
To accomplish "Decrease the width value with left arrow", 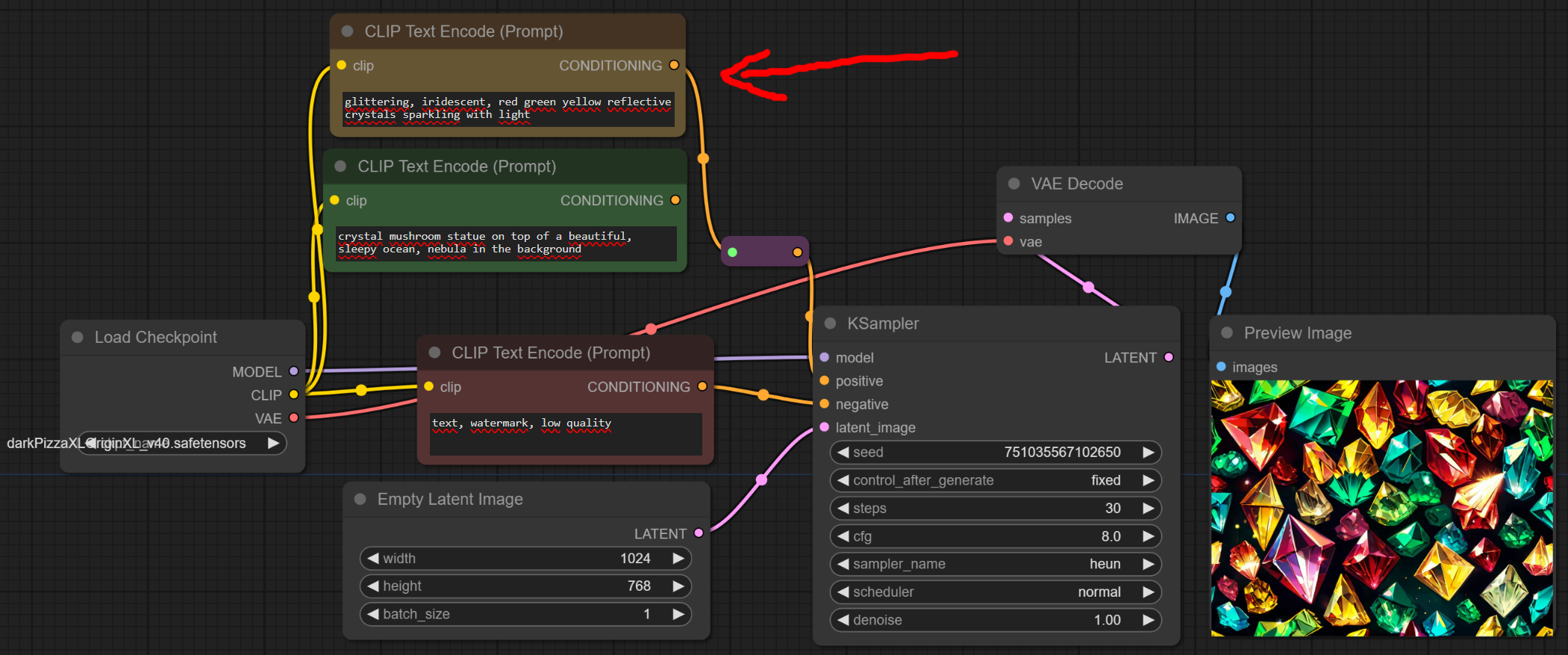I will tap(372, 558).
